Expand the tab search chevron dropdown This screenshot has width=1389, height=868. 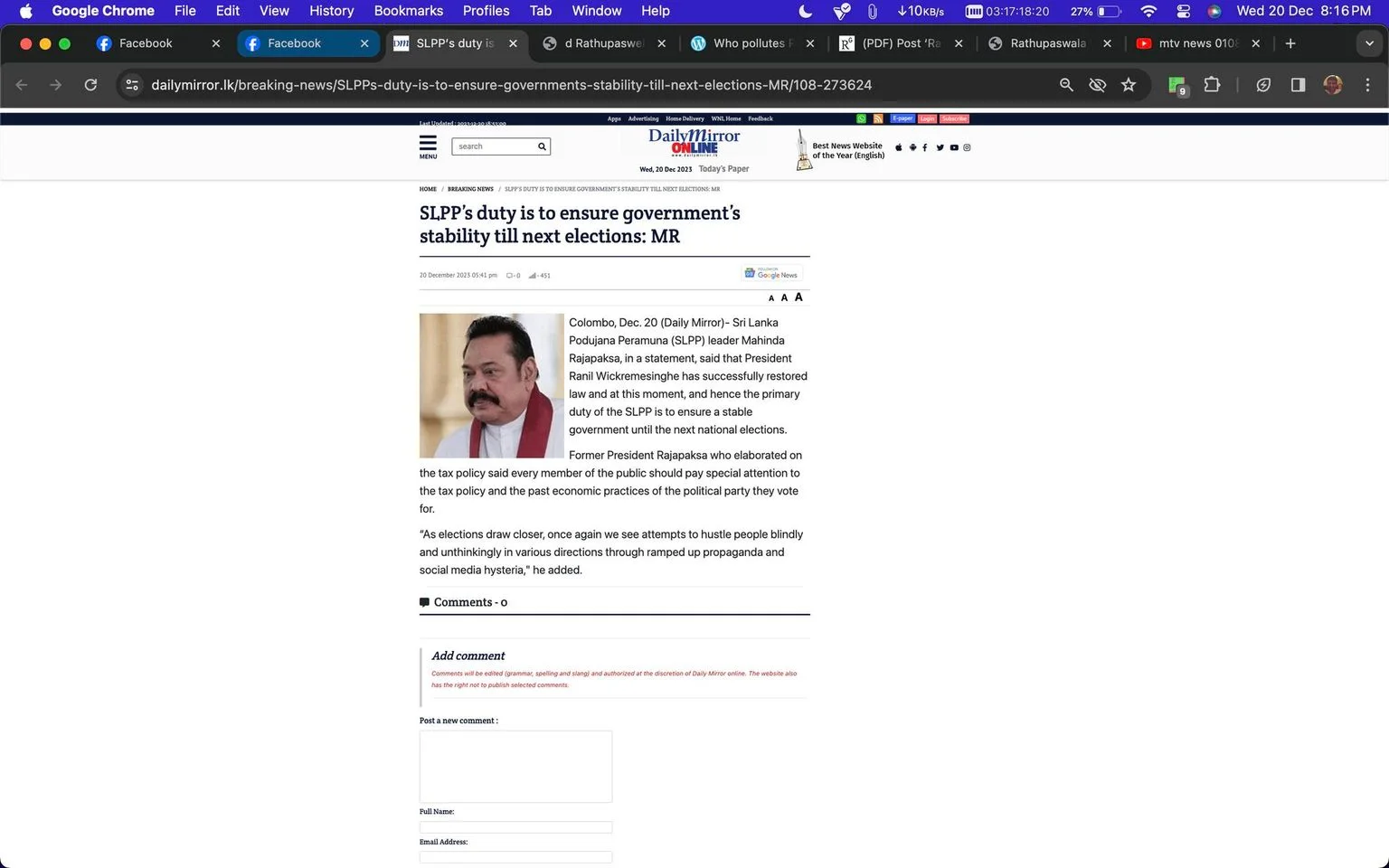coord(1368,43)
